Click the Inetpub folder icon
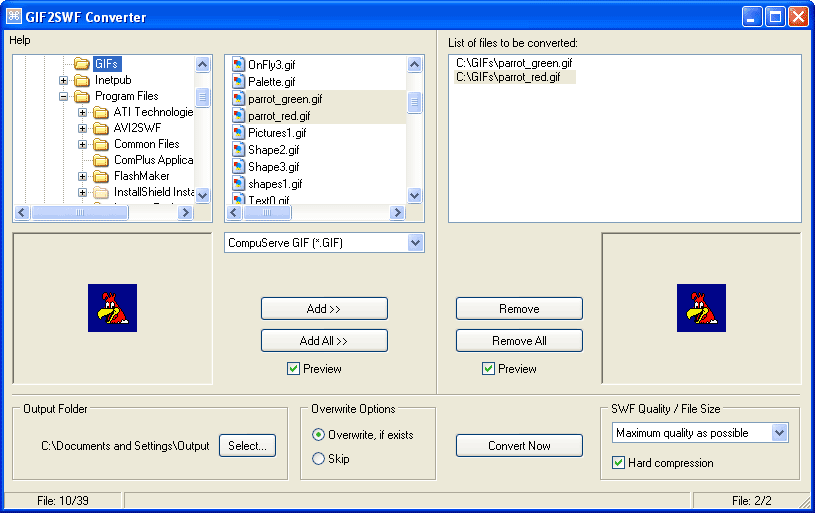The width and height of the screenshot is (815, 513). [x=82, y=80]
